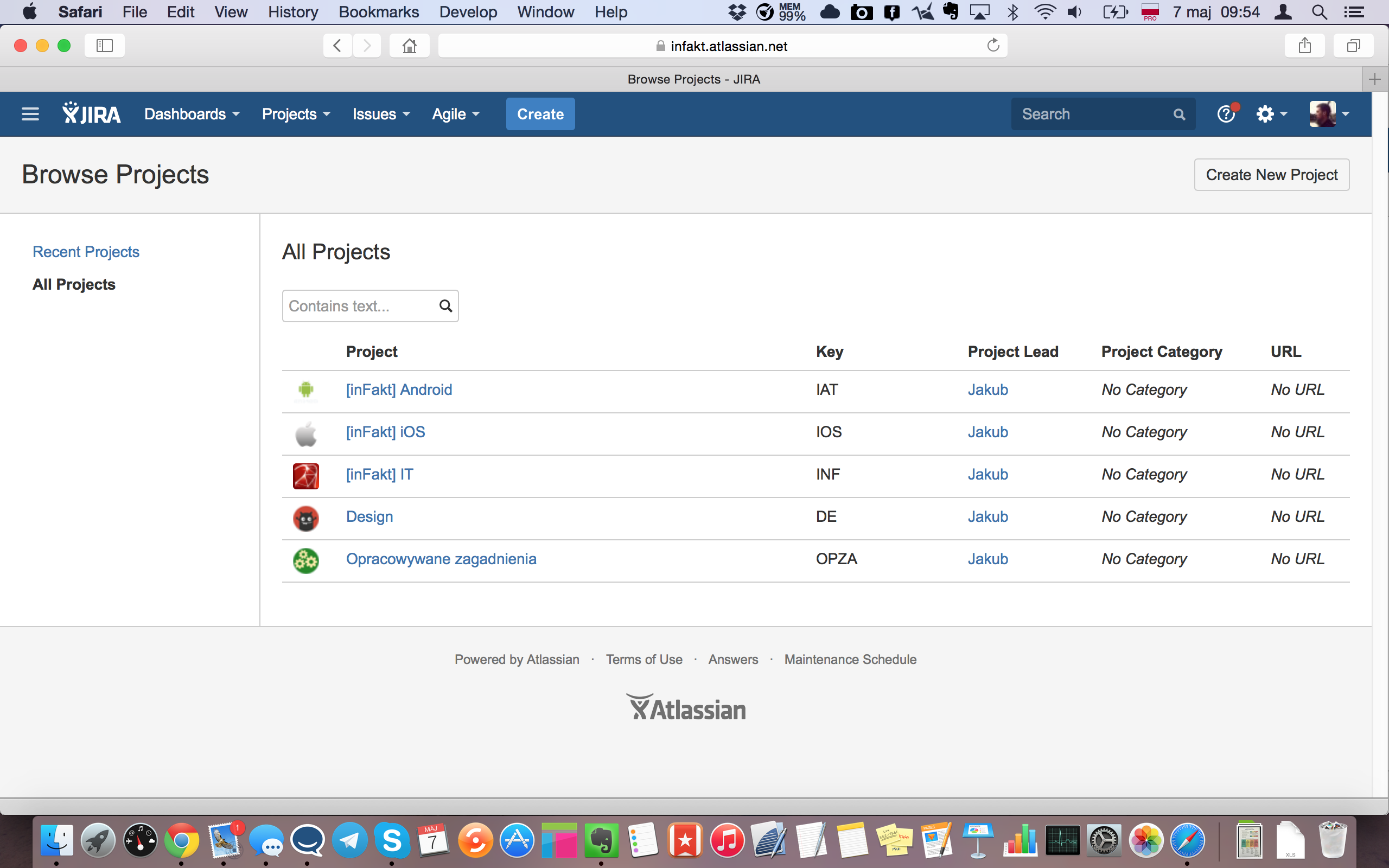This screenshot has width=1389, height=868.
Task: Toggle Safari sidebar button
Action: point(105,46)
